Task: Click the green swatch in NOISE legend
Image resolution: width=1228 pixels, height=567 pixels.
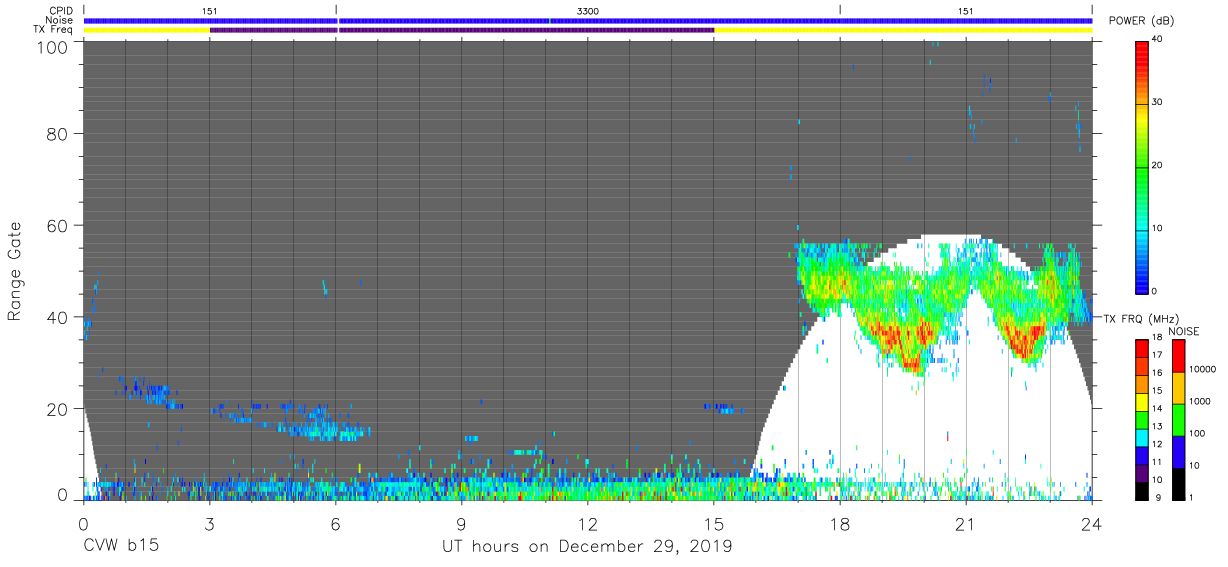Action: 1178,418
